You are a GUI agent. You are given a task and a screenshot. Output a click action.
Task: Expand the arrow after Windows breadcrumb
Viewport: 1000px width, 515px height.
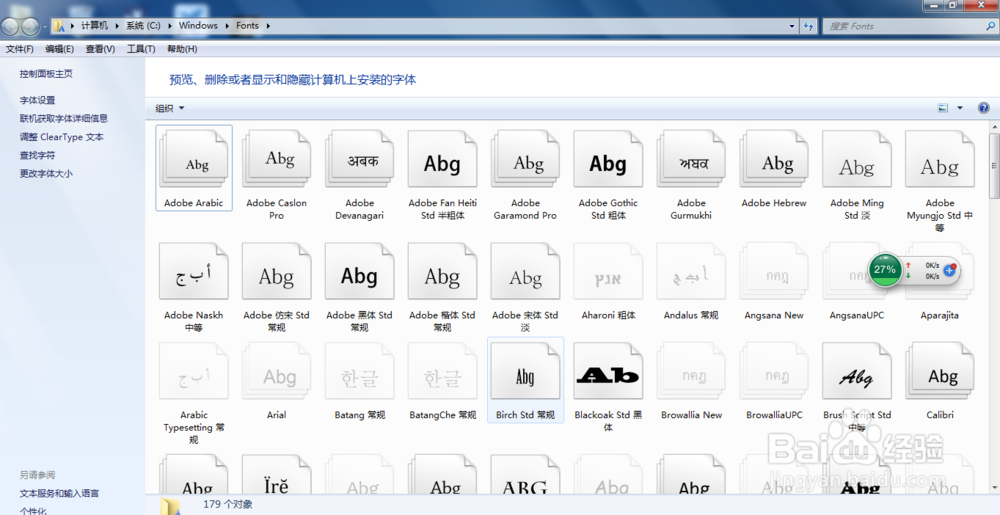coord(228,26)
